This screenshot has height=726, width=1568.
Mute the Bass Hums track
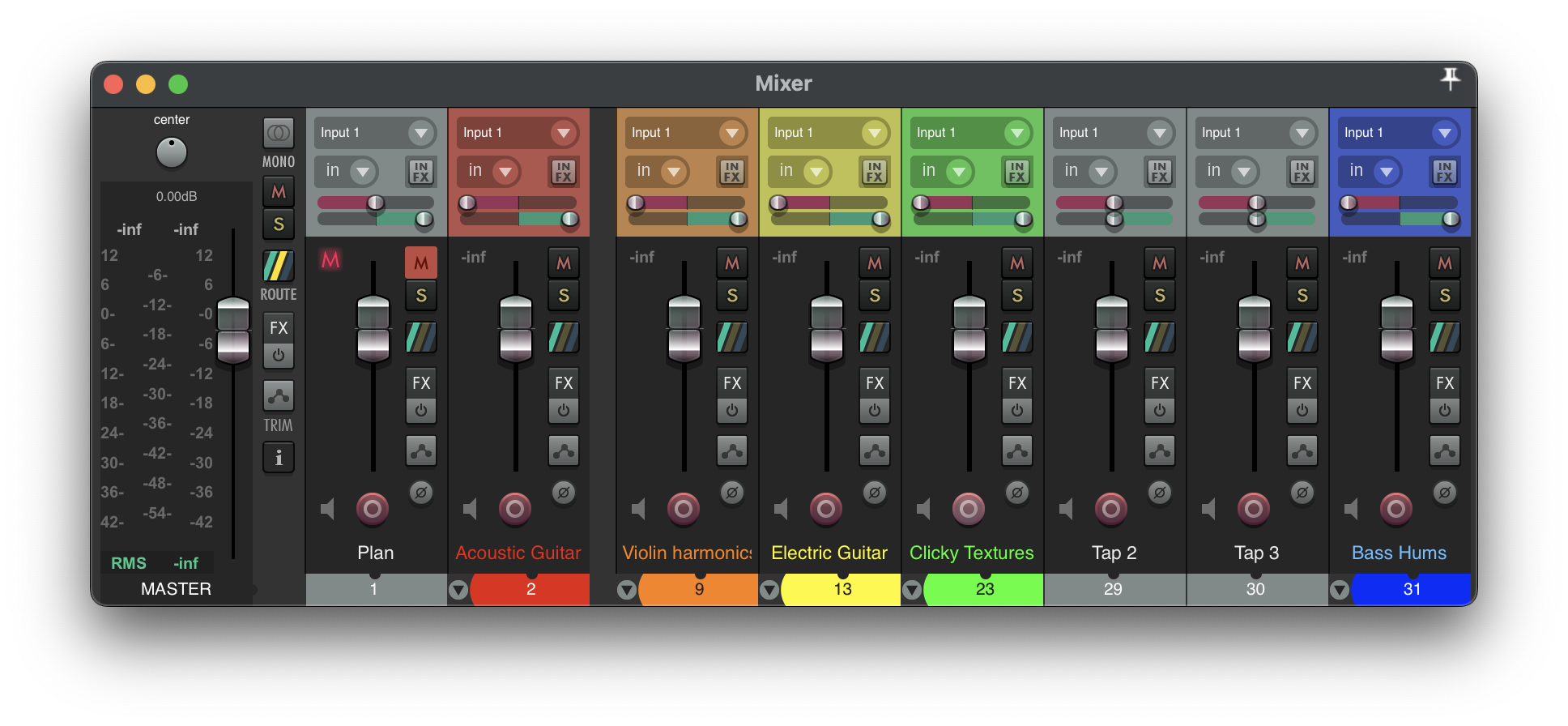point(1445,263)
